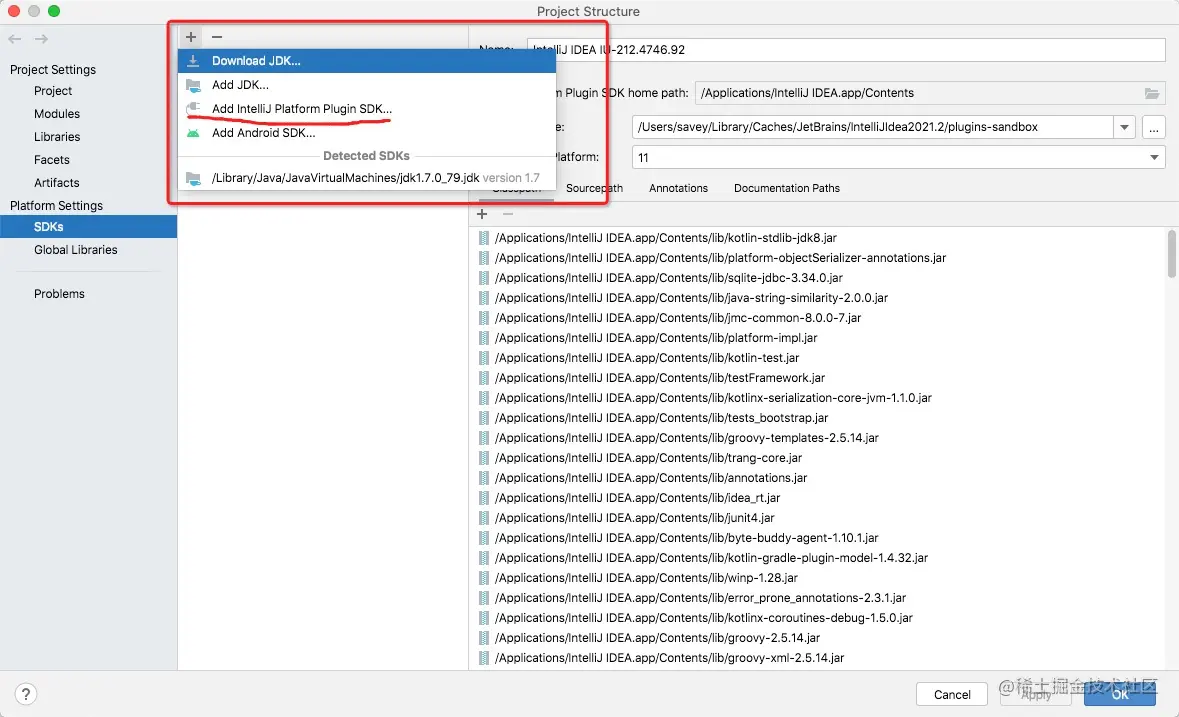
Task: Remove classpath entry with minus icon
Action: (x=508, y=214)
